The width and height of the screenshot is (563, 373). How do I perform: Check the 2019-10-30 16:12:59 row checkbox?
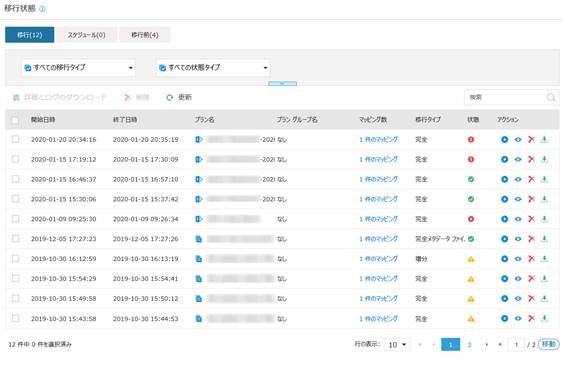pyautogui.click(x=15, y=258)
